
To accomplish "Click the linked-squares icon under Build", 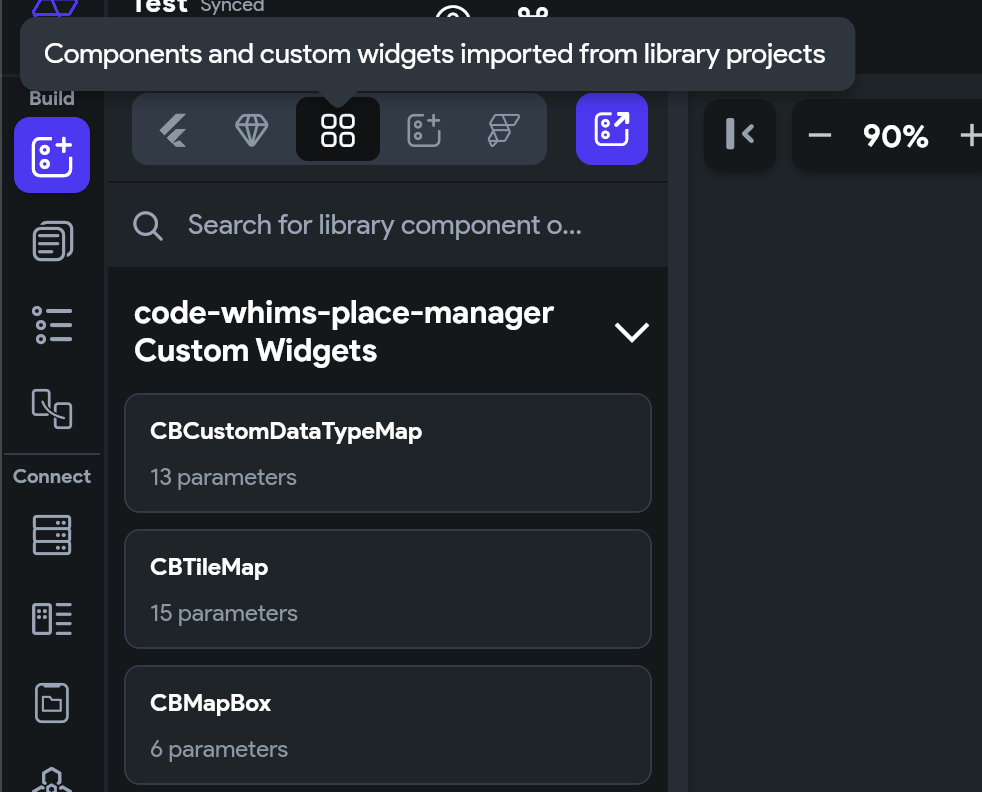I will click(52, 408).
